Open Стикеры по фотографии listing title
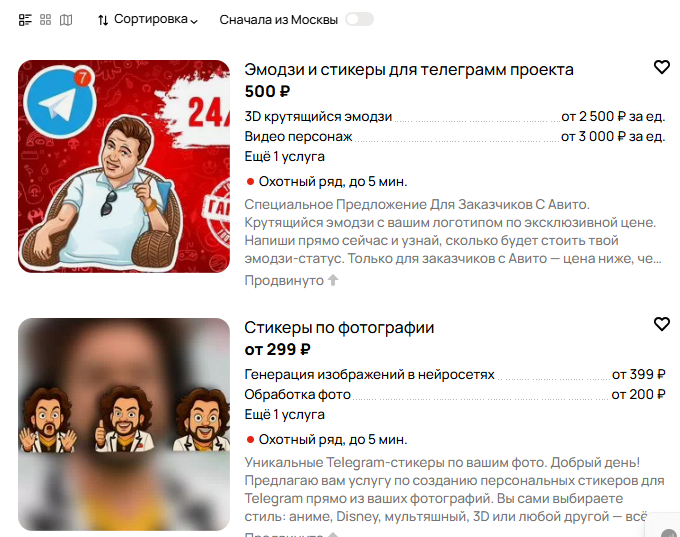 point(339,327)
